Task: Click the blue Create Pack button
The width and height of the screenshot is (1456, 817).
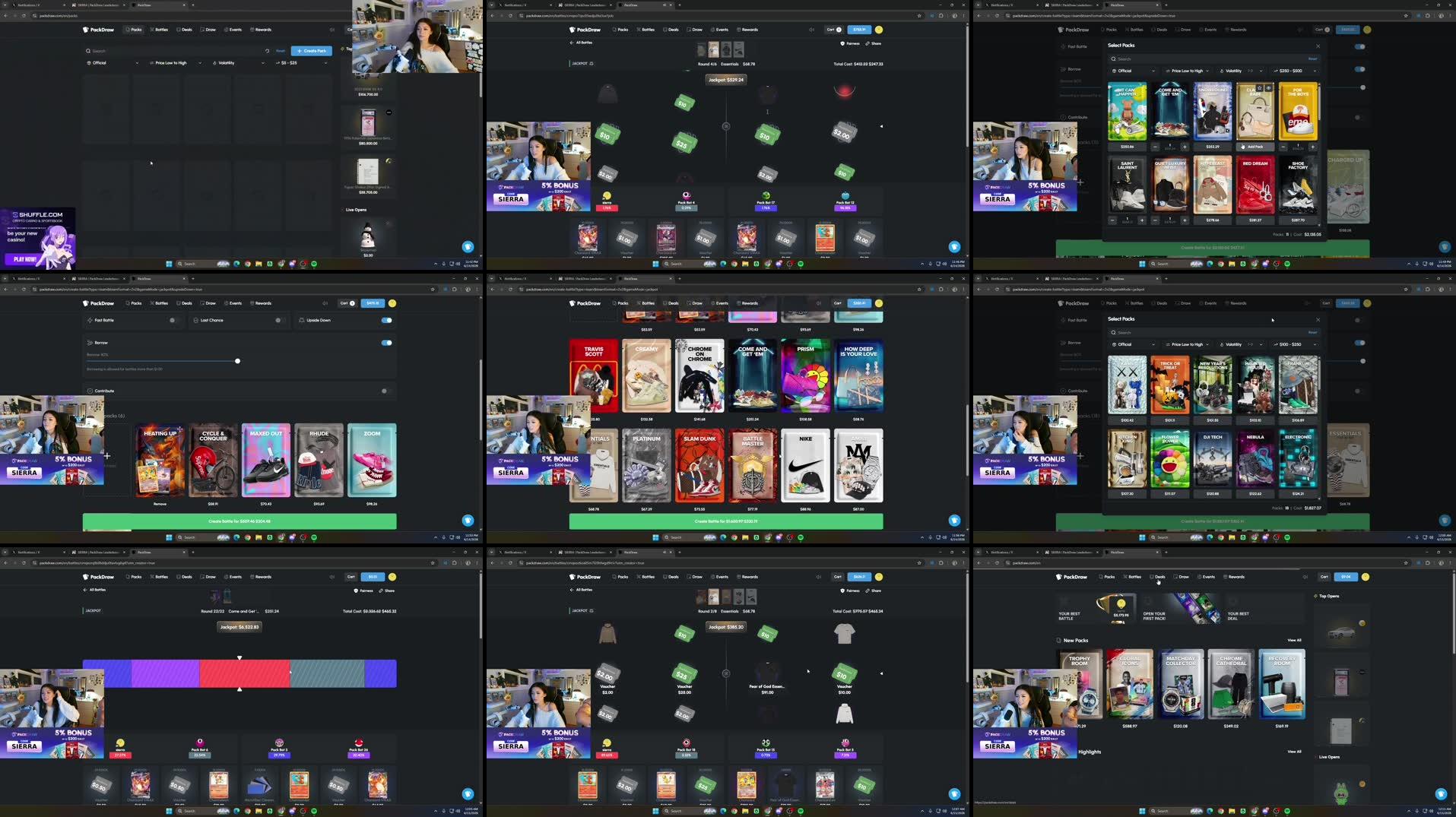Action: 312,51
